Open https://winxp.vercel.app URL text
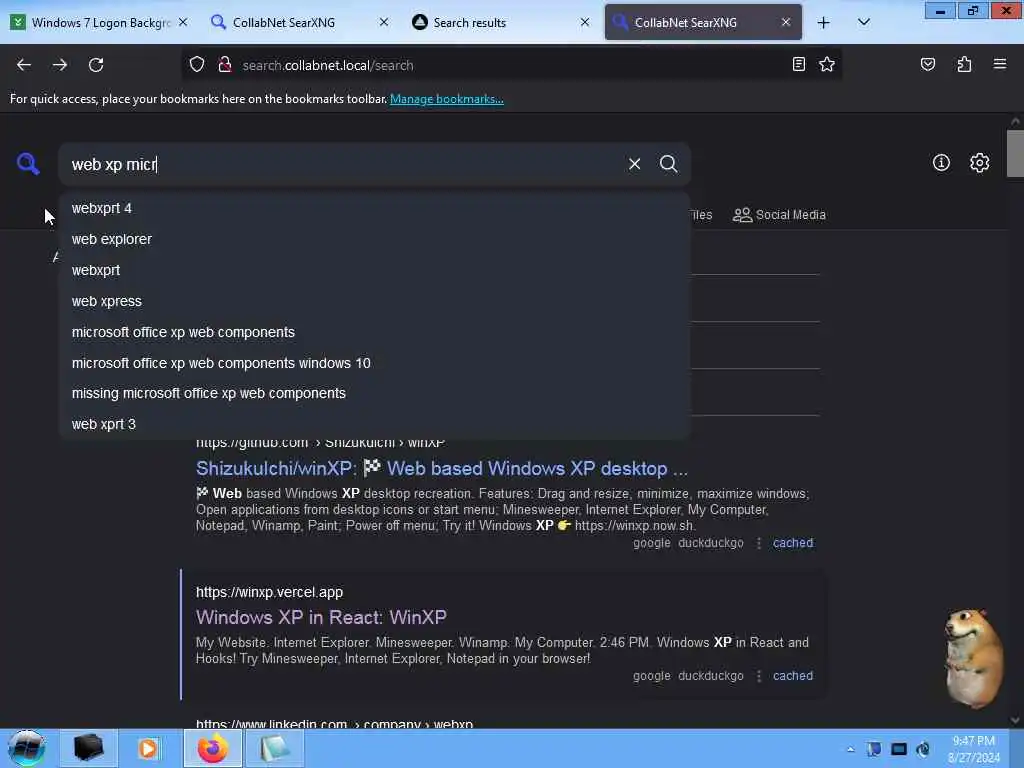Image resolution: width=1024 pixels, height=768 pixels. point(269,592)
